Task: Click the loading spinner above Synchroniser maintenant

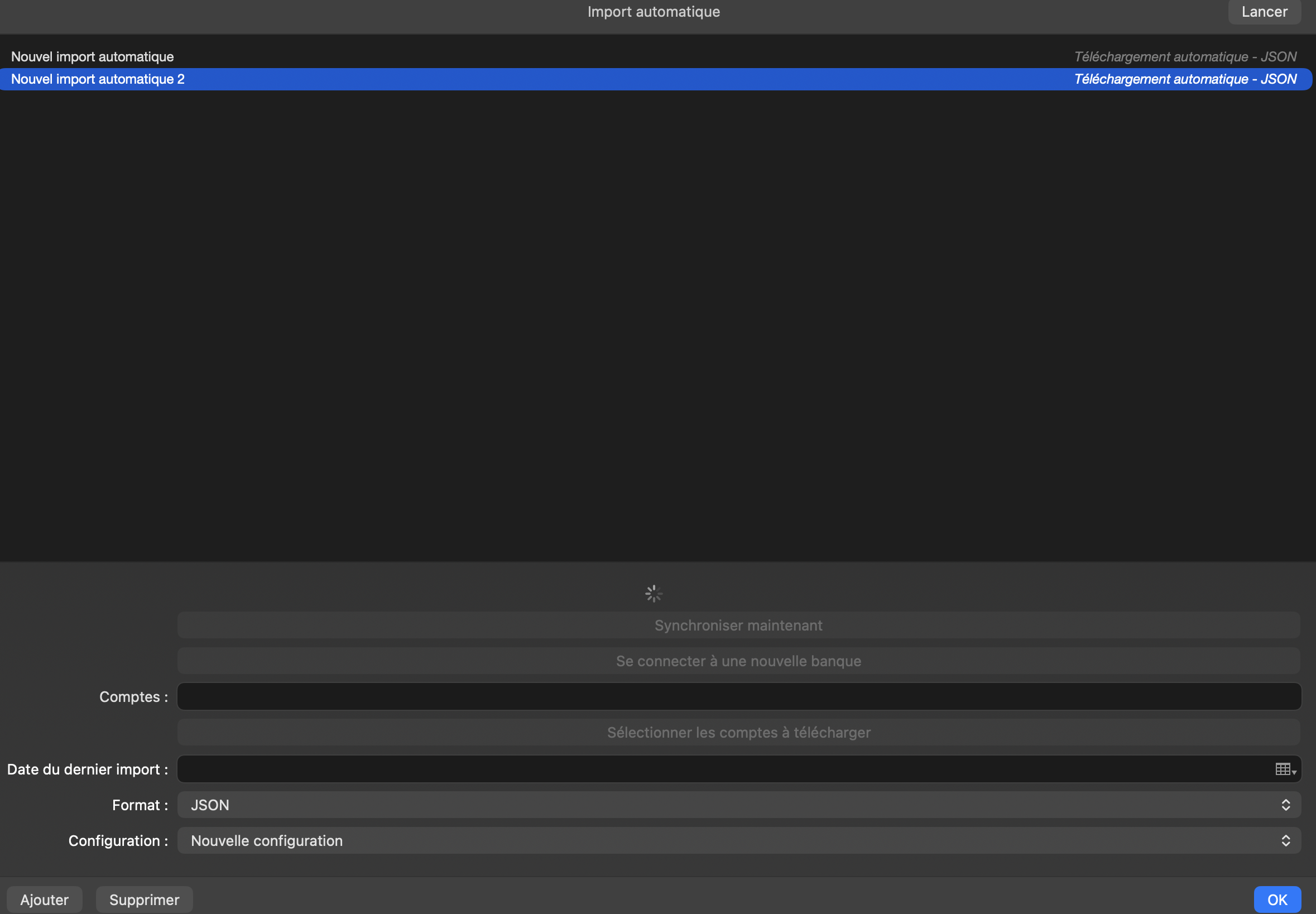Action: [x=654, y=593]
